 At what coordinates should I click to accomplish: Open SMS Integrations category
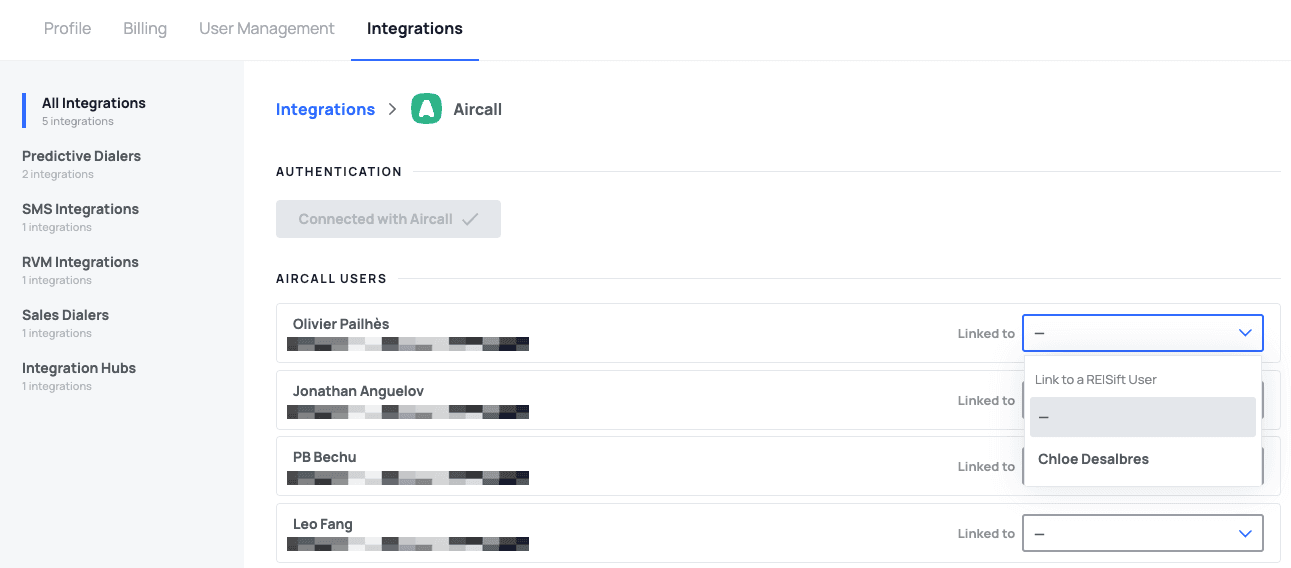pos(80,209)
